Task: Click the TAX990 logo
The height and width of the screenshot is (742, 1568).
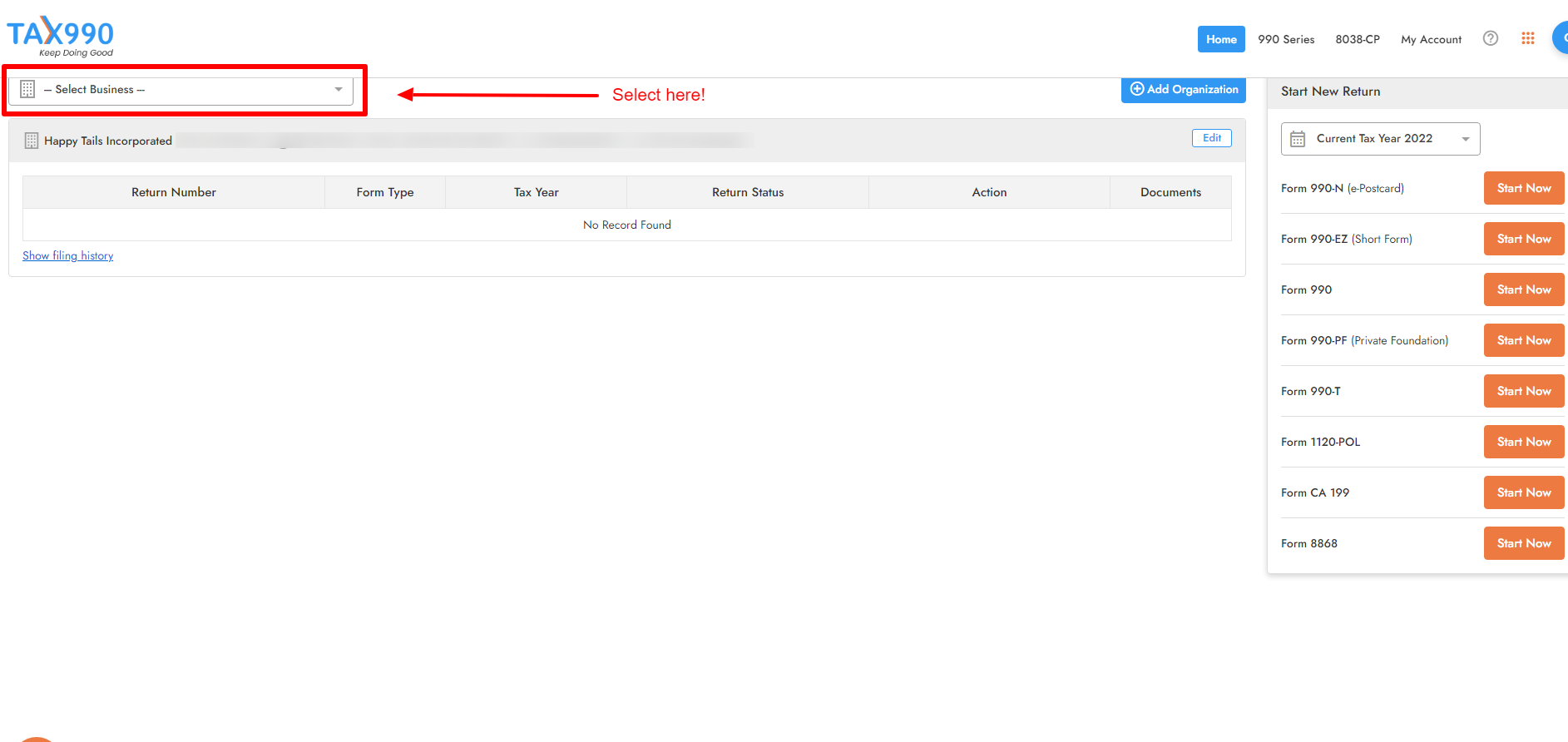Action: click(x=60, y=37)
